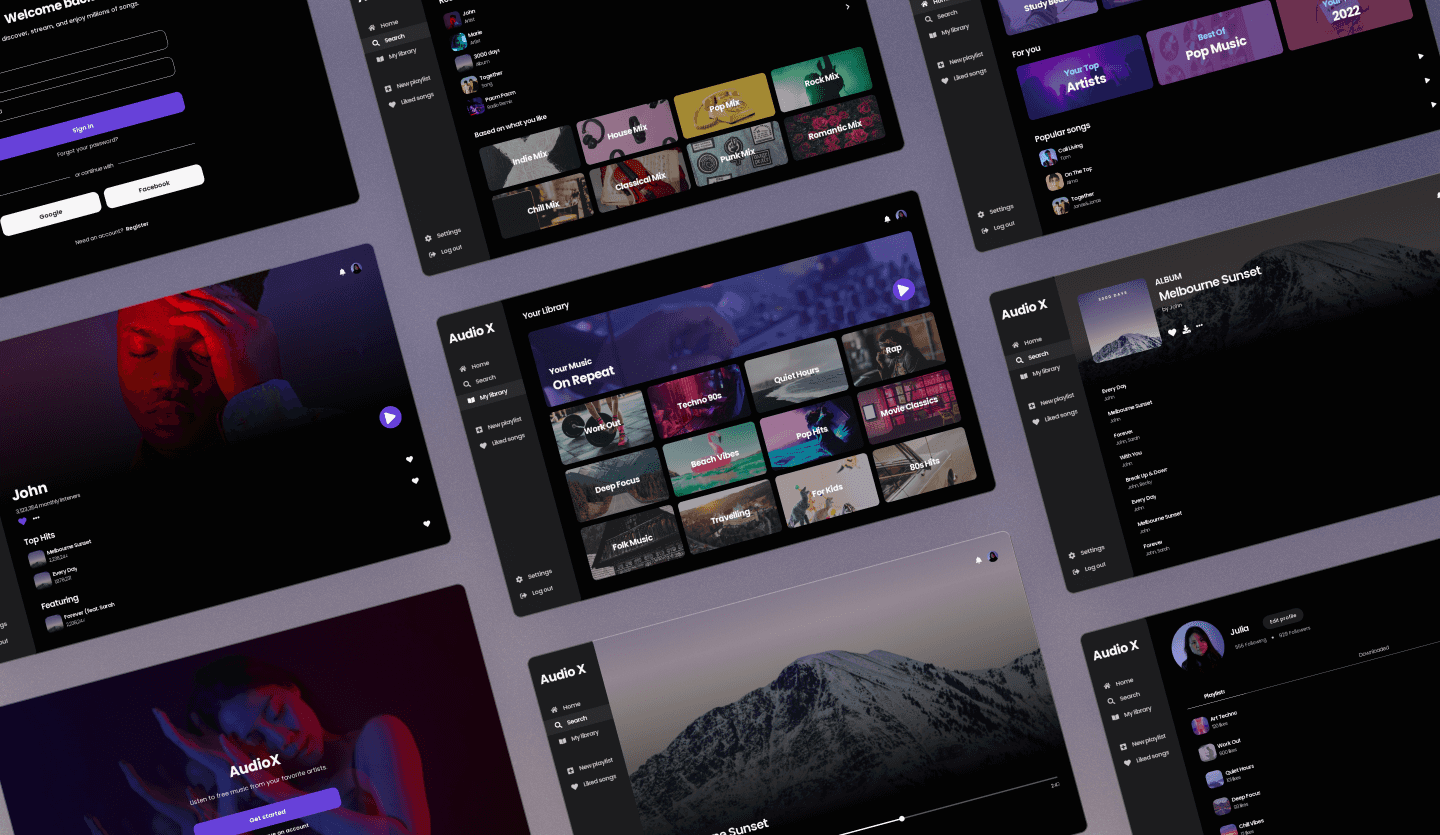This screenshot has height=835, width=1440.
Task: Click Edit profile button next to Julia
Action: (x=1282, y=619)
